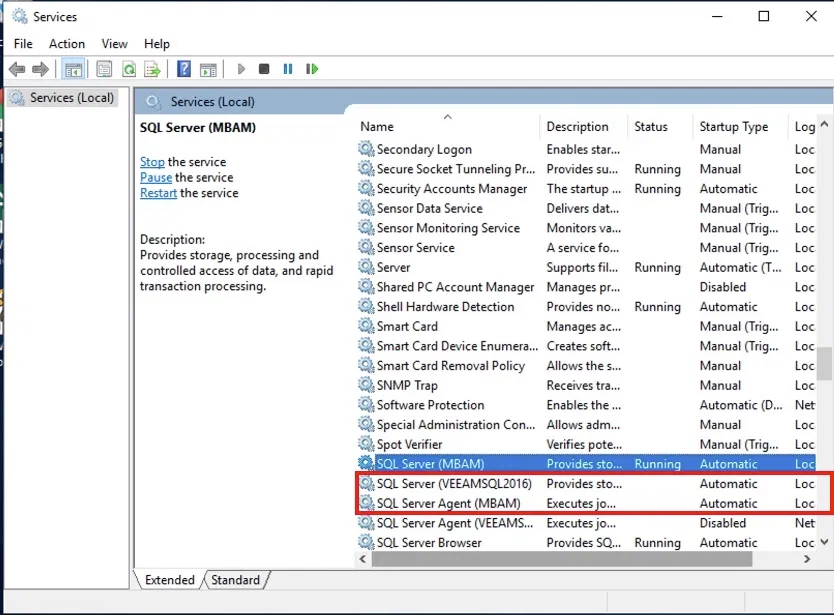Open the Properties toolbar icon

pos(104,69)
